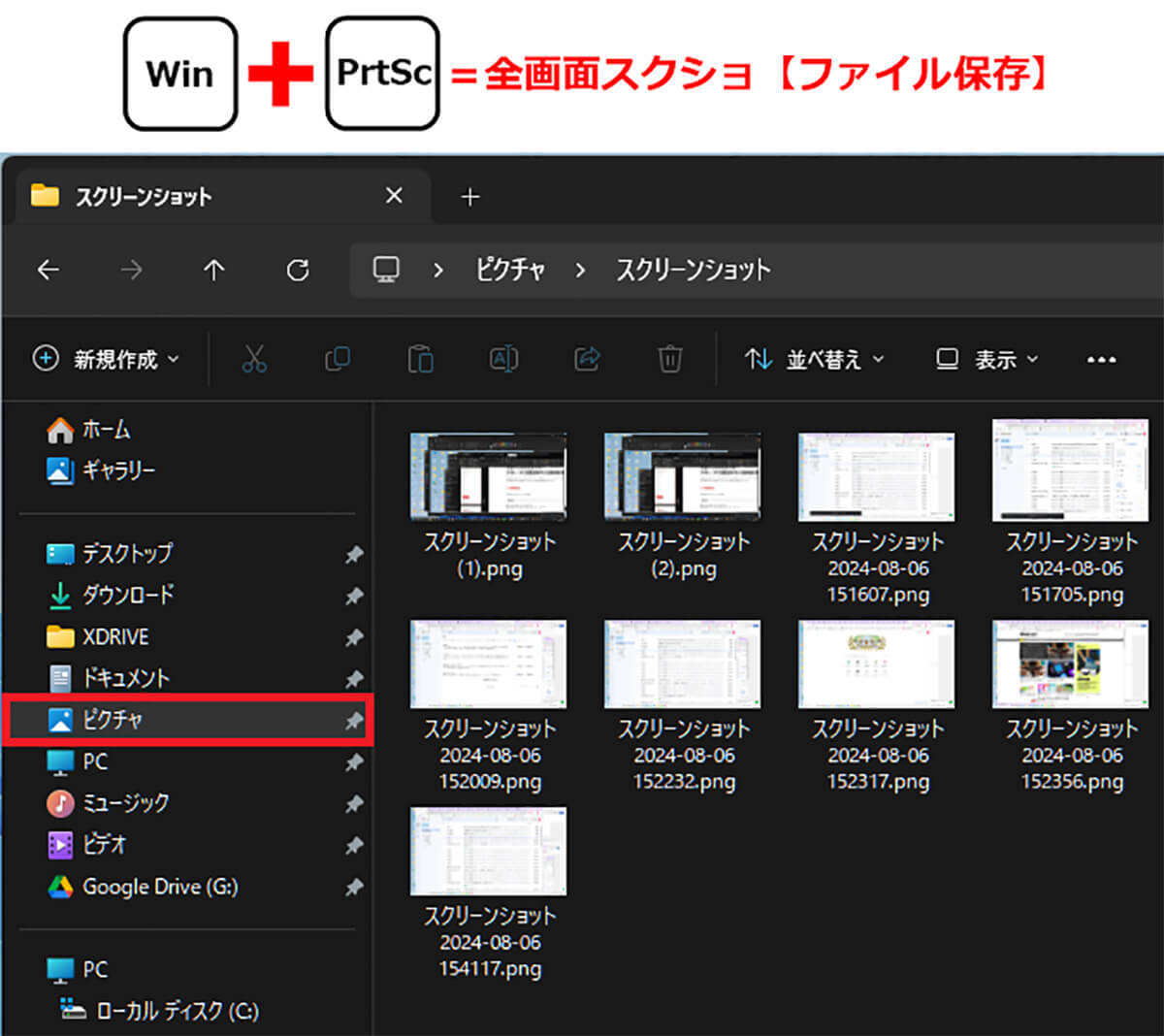Add a new tab with plus button

tap(470, 197)
